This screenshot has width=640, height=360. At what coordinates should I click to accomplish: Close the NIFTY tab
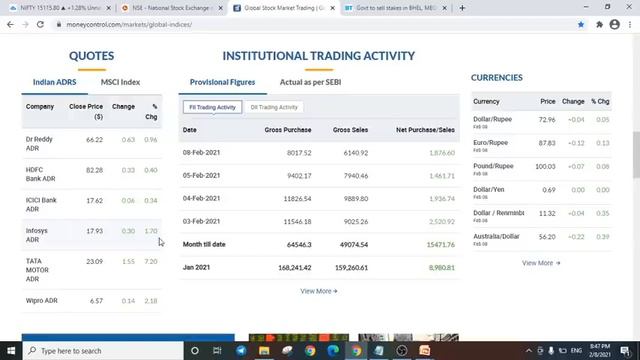109,8
